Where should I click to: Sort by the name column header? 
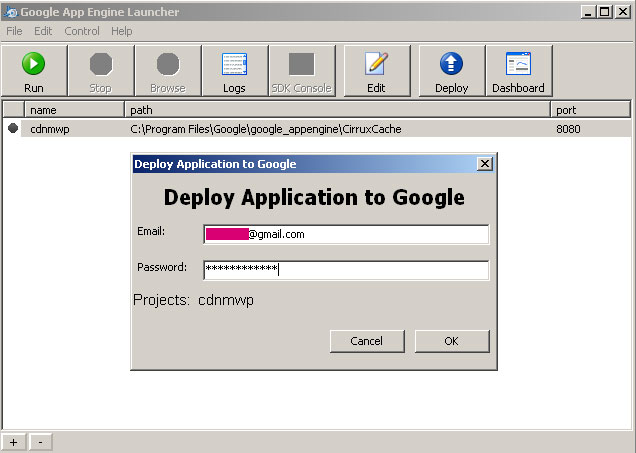pos(75,110)
